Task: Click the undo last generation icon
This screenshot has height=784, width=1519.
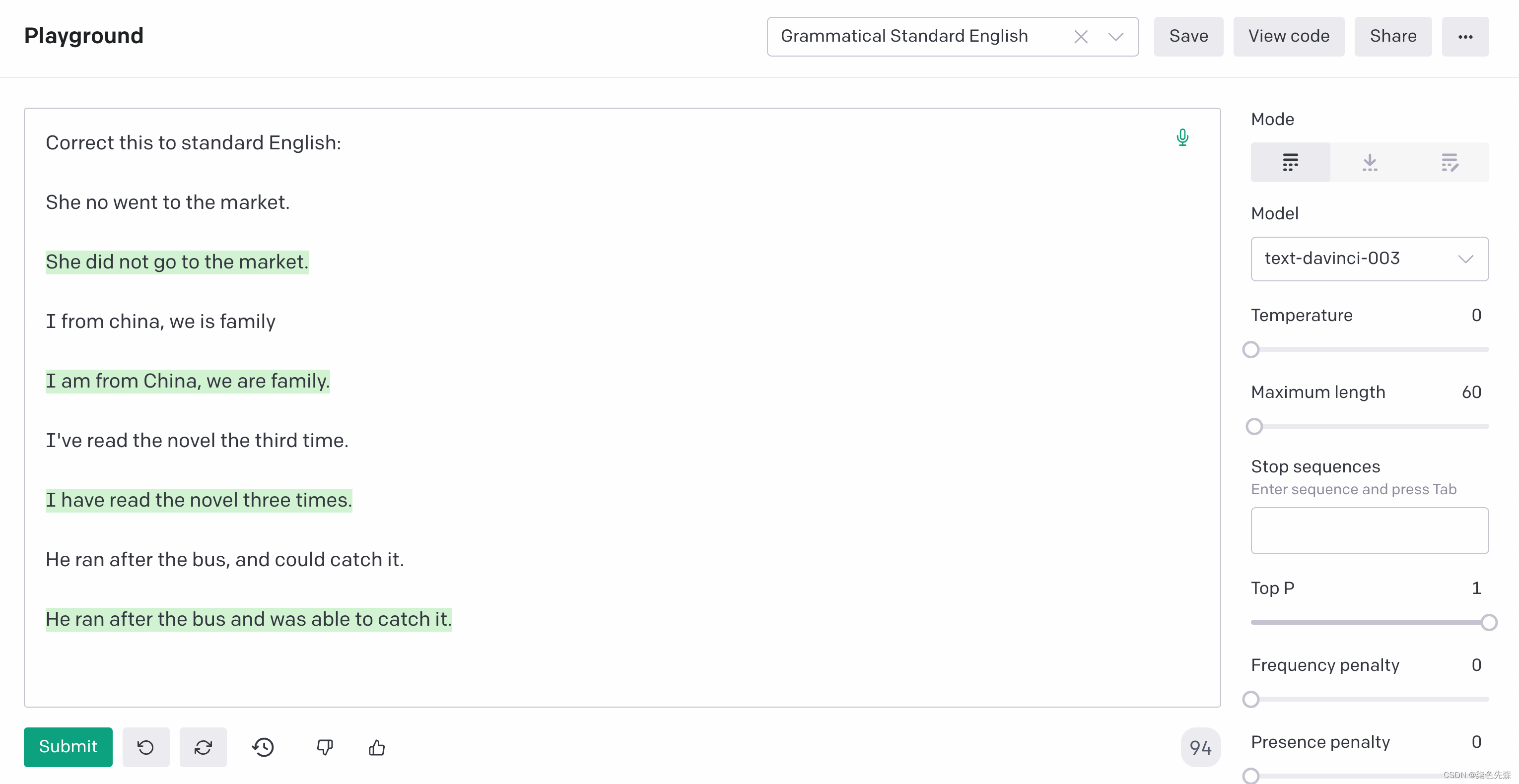Action: pos(145,747)
